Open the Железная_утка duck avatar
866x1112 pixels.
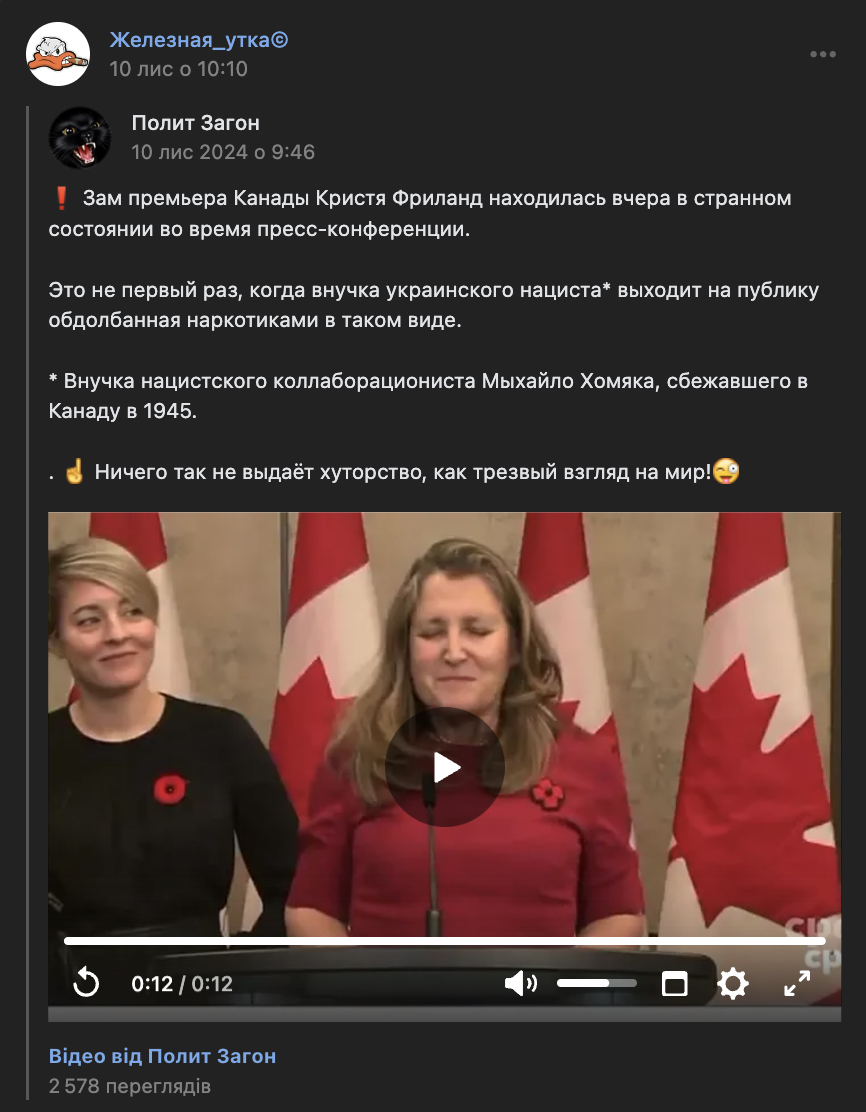click(x=58, y=54)
